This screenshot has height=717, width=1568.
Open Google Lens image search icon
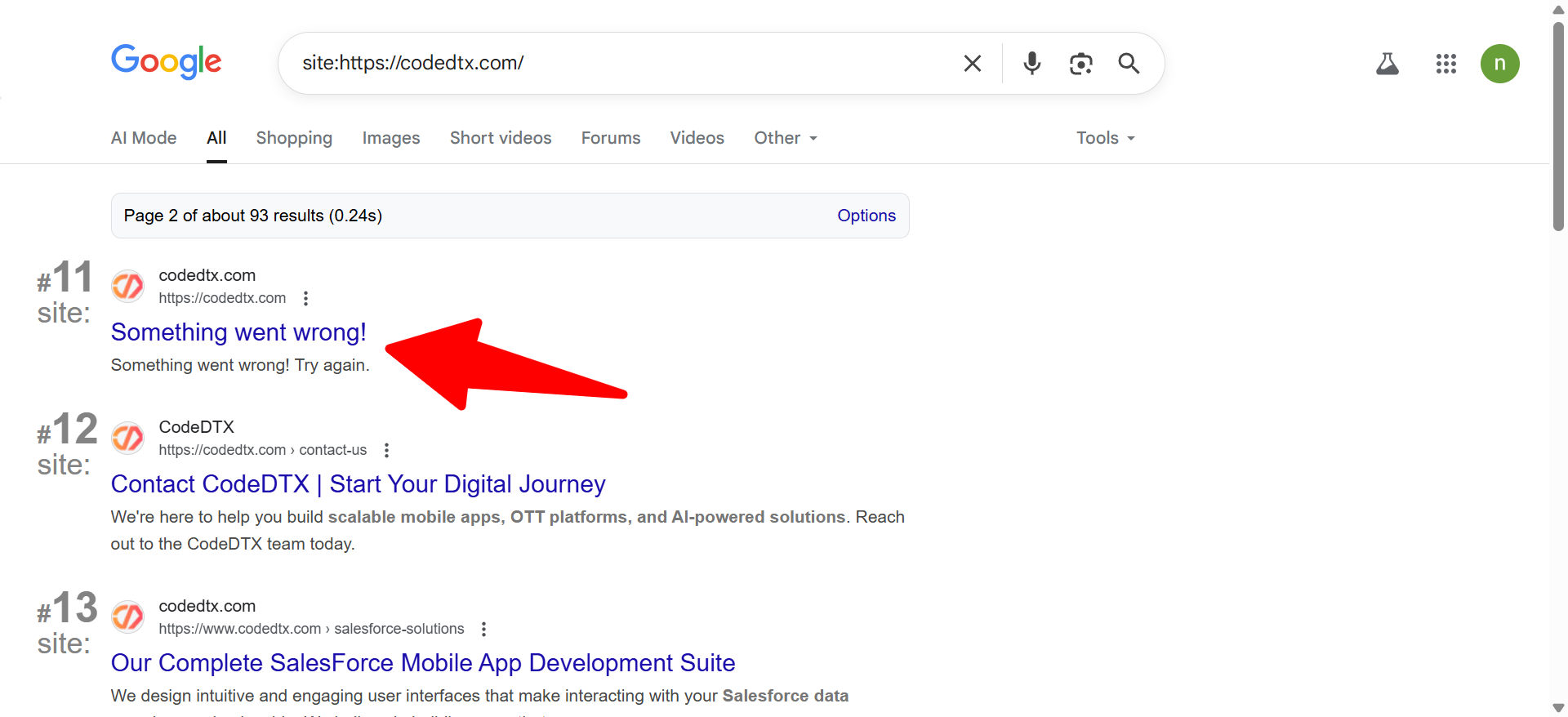coord(1080,64)
